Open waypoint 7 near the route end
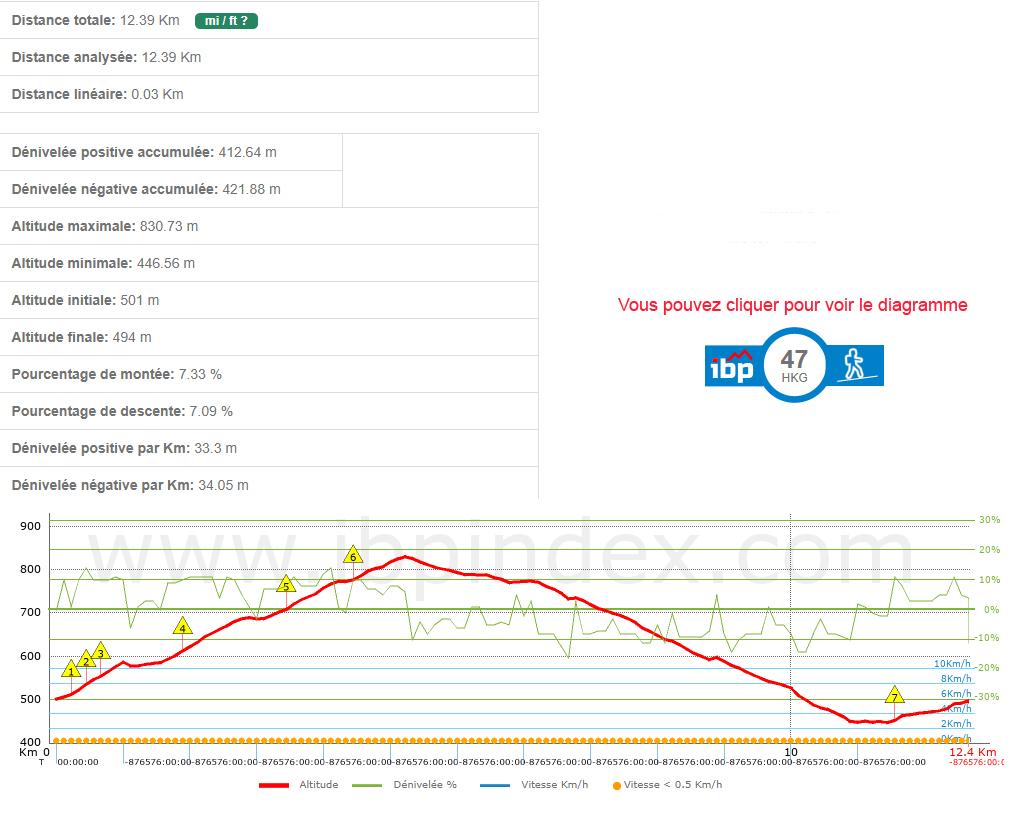The width and height of the screenshot is (1022, 813). [894, 696]
